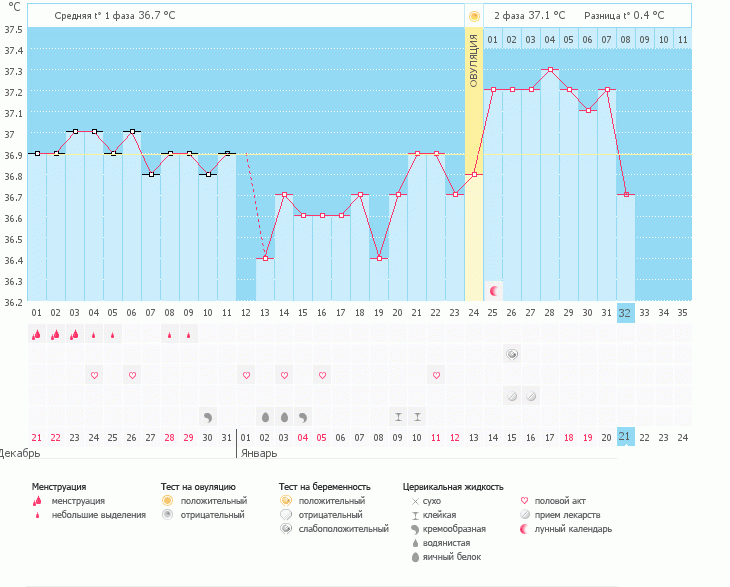Click the 'Менструация' legend heading
Viewport: 730px width, 587px height.
(x=59, y=487)
